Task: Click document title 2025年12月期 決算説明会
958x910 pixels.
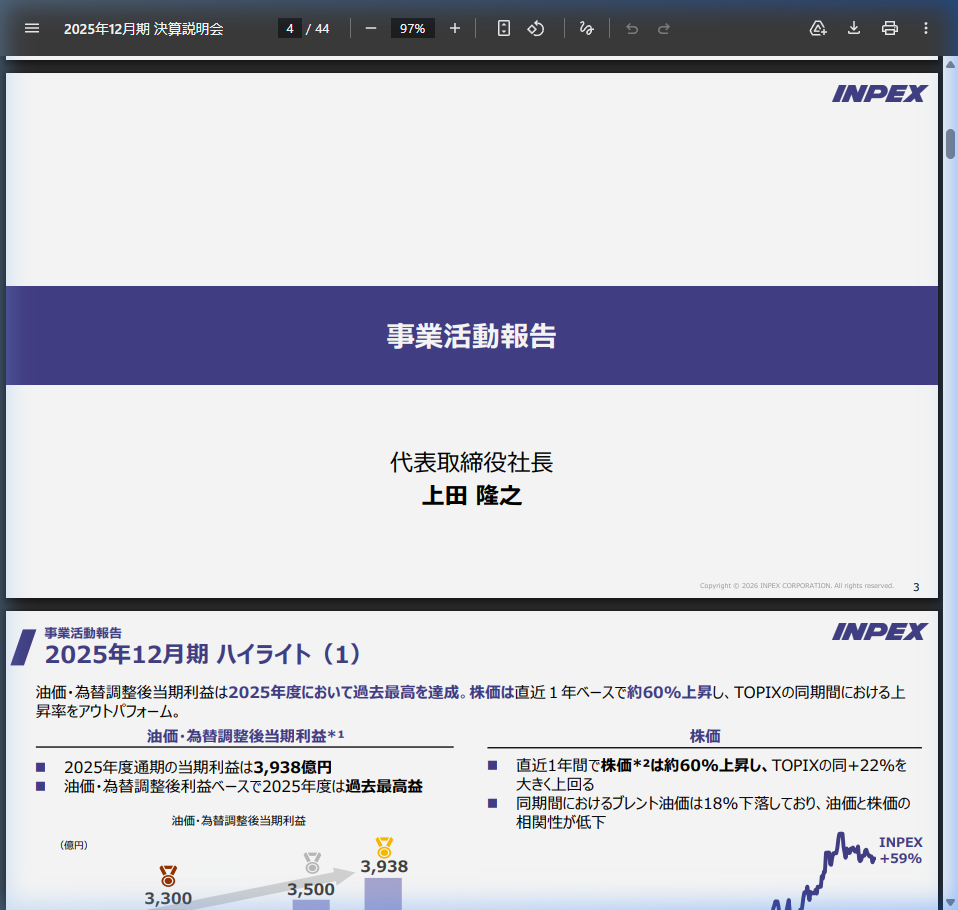Action: tap(144, 29)
